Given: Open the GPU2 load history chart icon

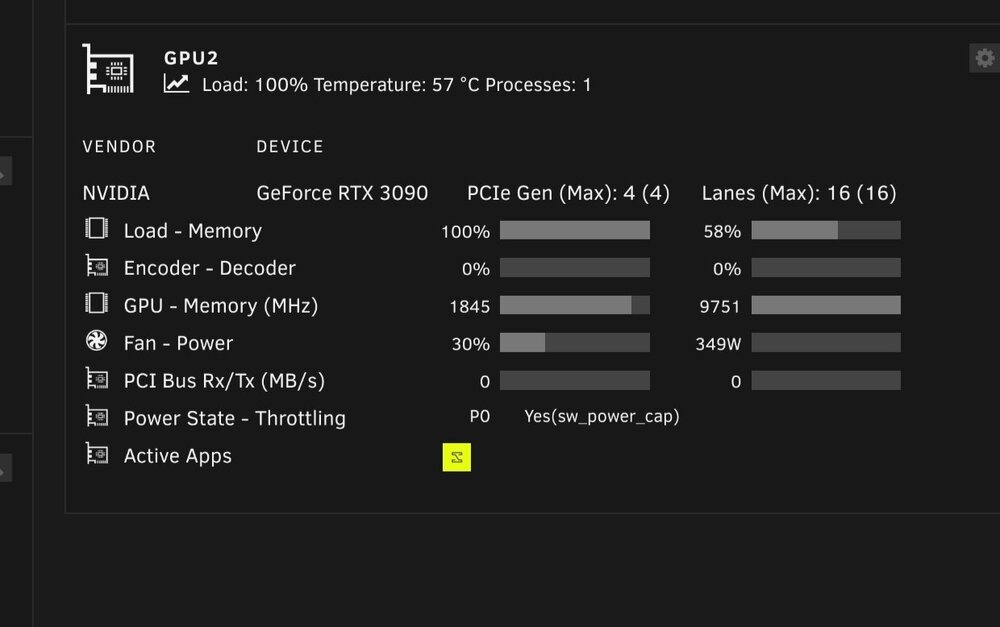Looking at the screenshot, I should click(176, 84).
